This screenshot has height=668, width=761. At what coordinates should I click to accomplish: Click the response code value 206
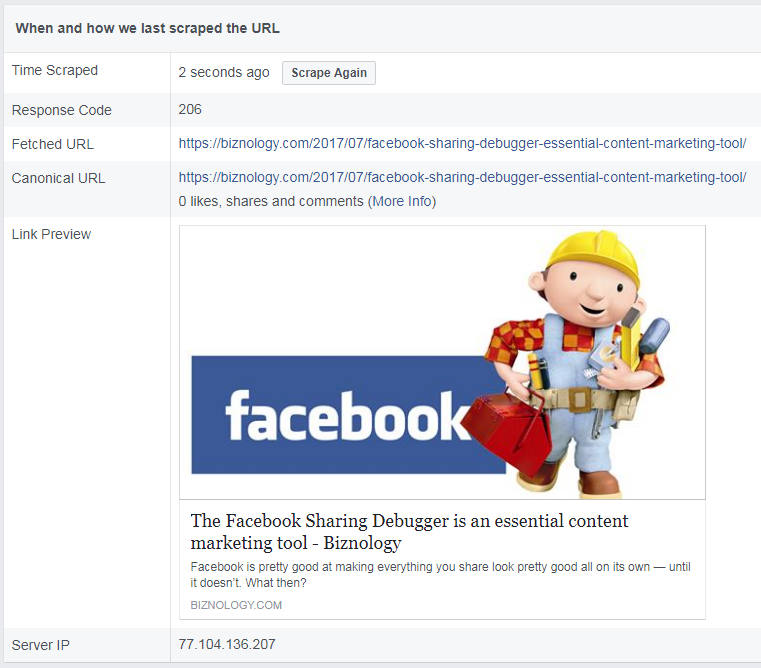(x=190, y=110)
